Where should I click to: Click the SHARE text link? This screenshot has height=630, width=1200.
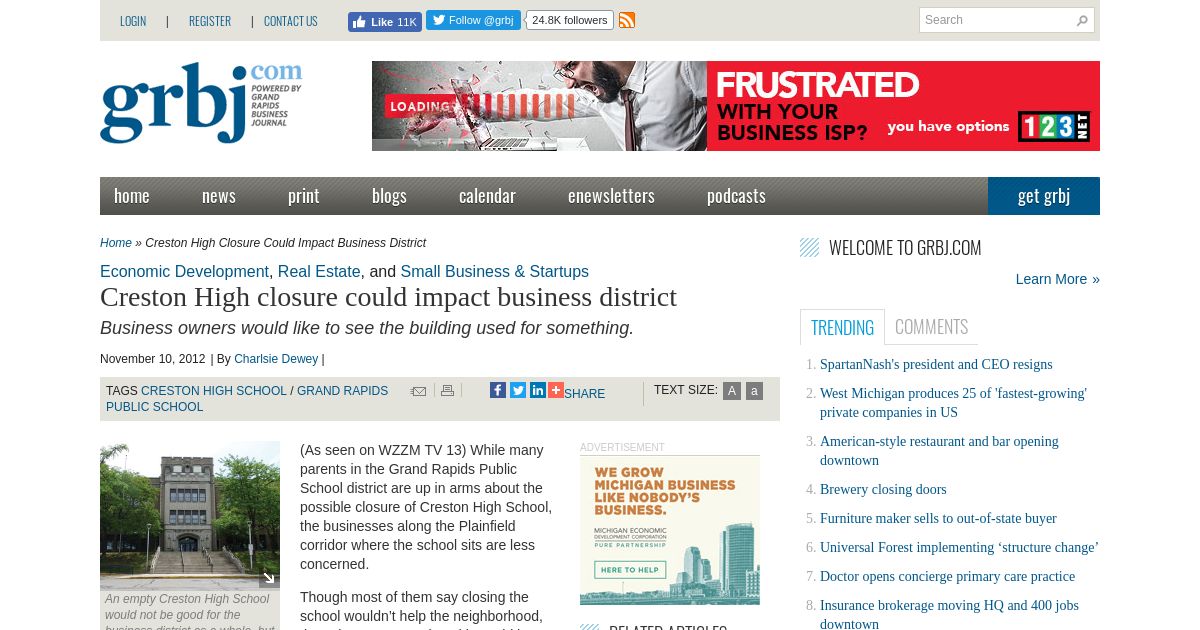pyautogui.click(x=584, y=394)
